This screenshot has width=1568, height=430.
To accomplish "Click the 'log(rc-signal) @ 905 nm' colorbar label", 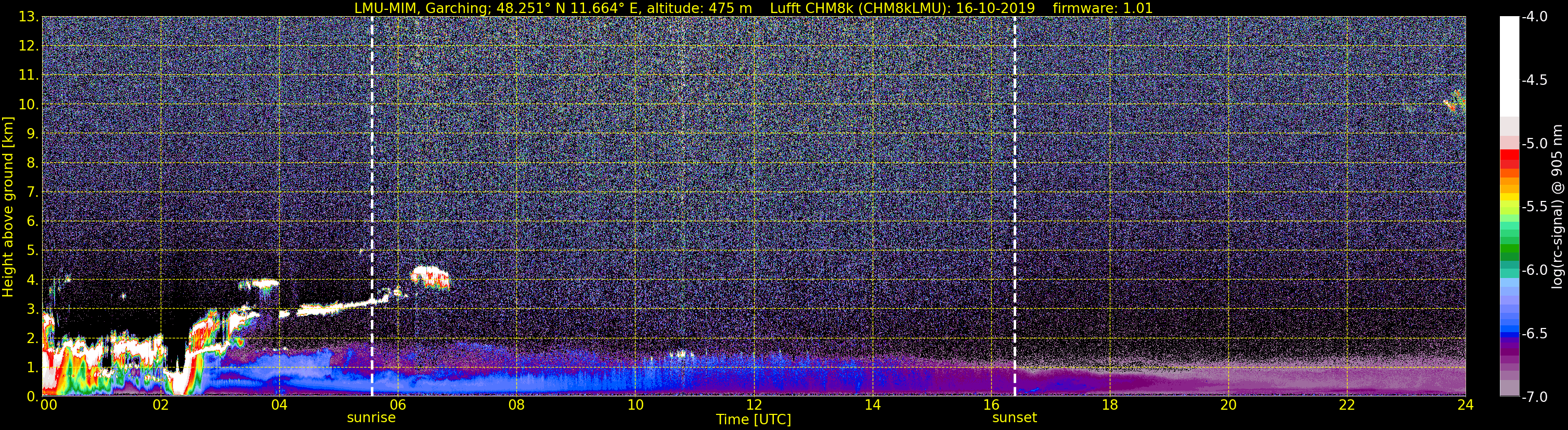I will [x=1557, y=207].
